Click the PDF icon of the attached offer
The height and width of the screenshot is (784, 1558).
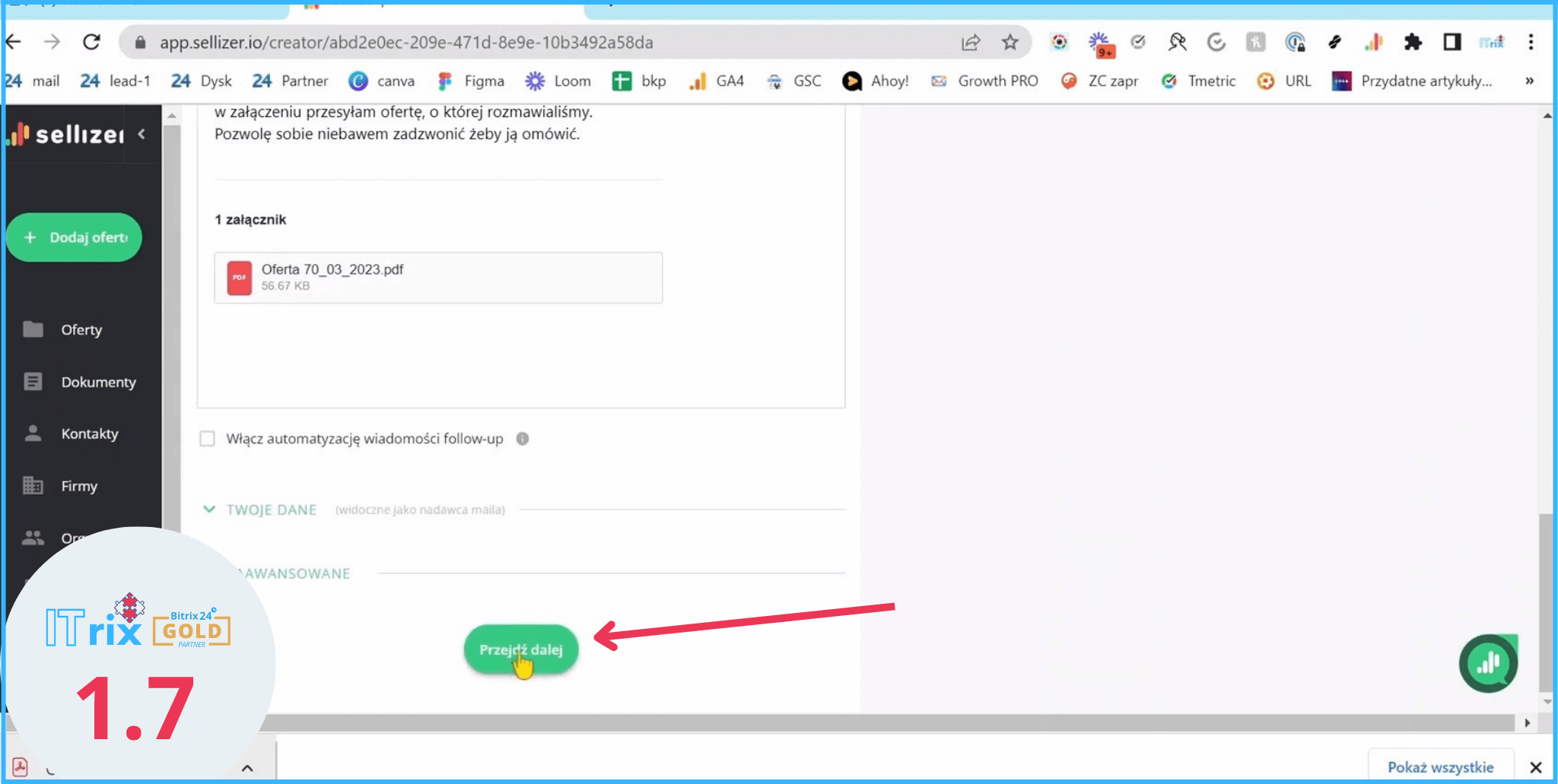click(239, 278)
